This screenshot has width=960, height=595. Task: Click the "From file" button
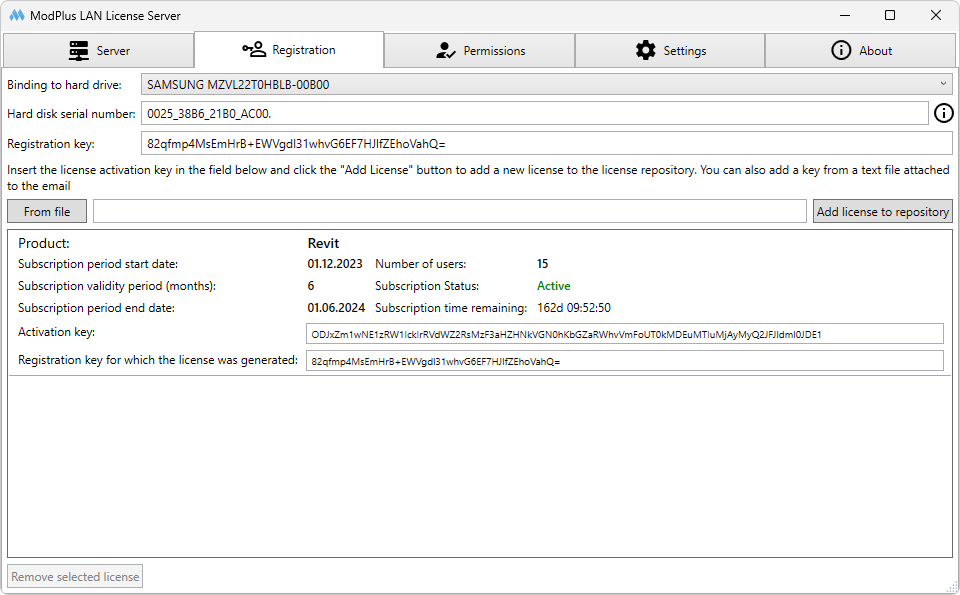(x=47, y=211)
